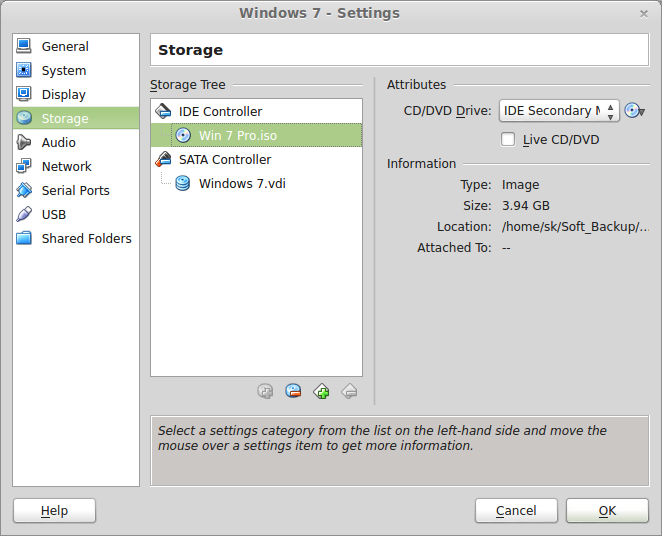The width and height of the screenshot is (662, 536).
Task: Click the Remove Attachment icon
Action: pos(293,391)
